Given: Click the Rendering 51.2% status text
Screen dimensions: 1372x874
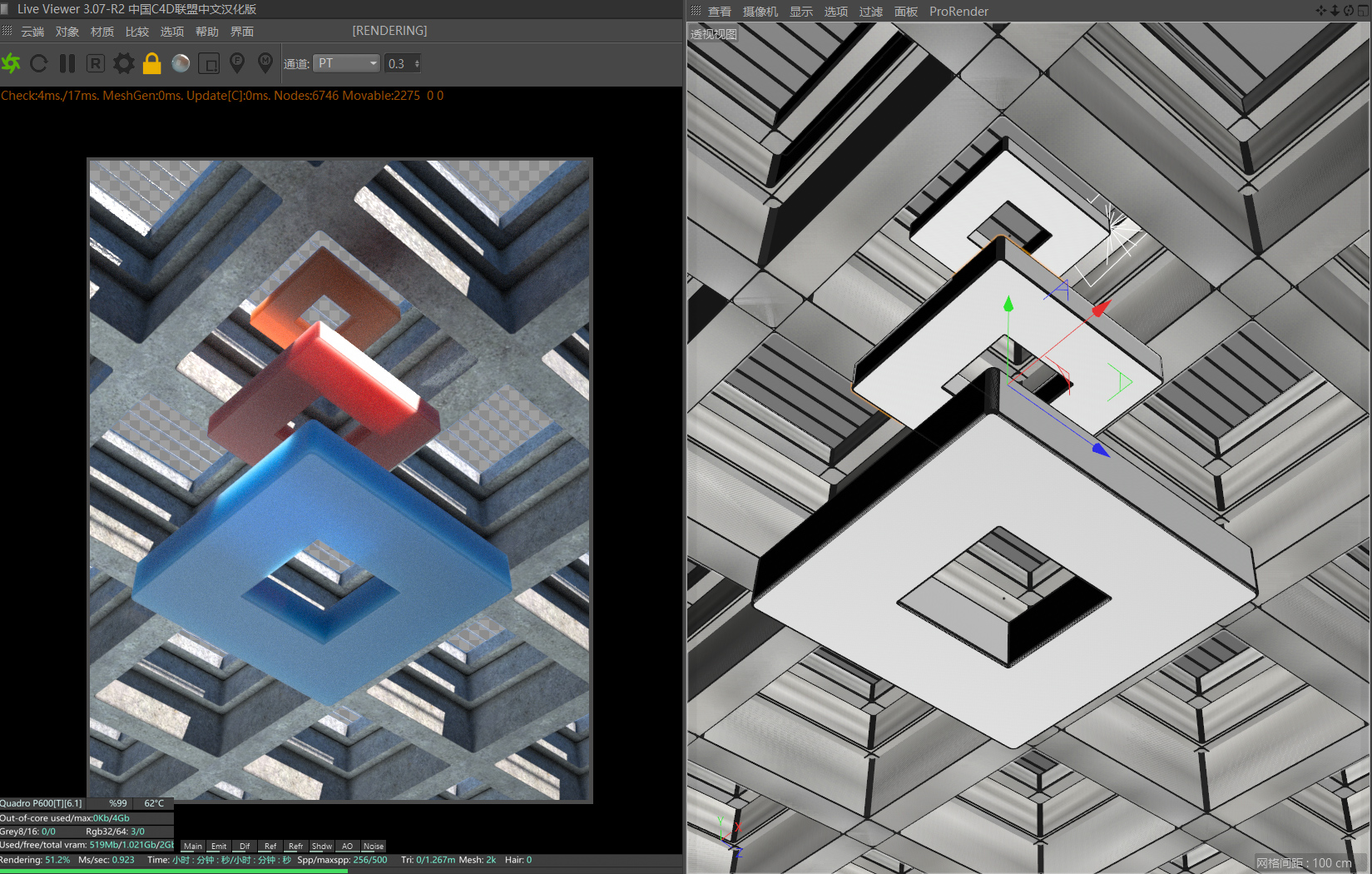Looking at the screenshot, I should (x=35, y=860).
